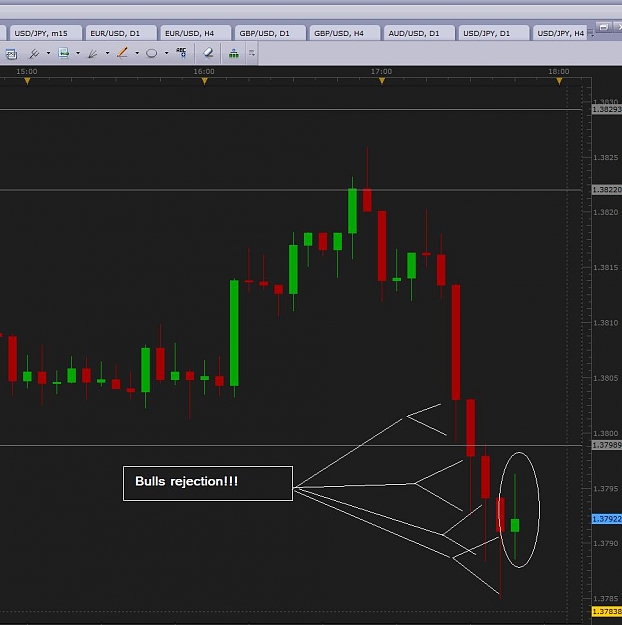Open dropdown arrow beside fan lines tool
The image size is (622, 625).
pos(107,53)
